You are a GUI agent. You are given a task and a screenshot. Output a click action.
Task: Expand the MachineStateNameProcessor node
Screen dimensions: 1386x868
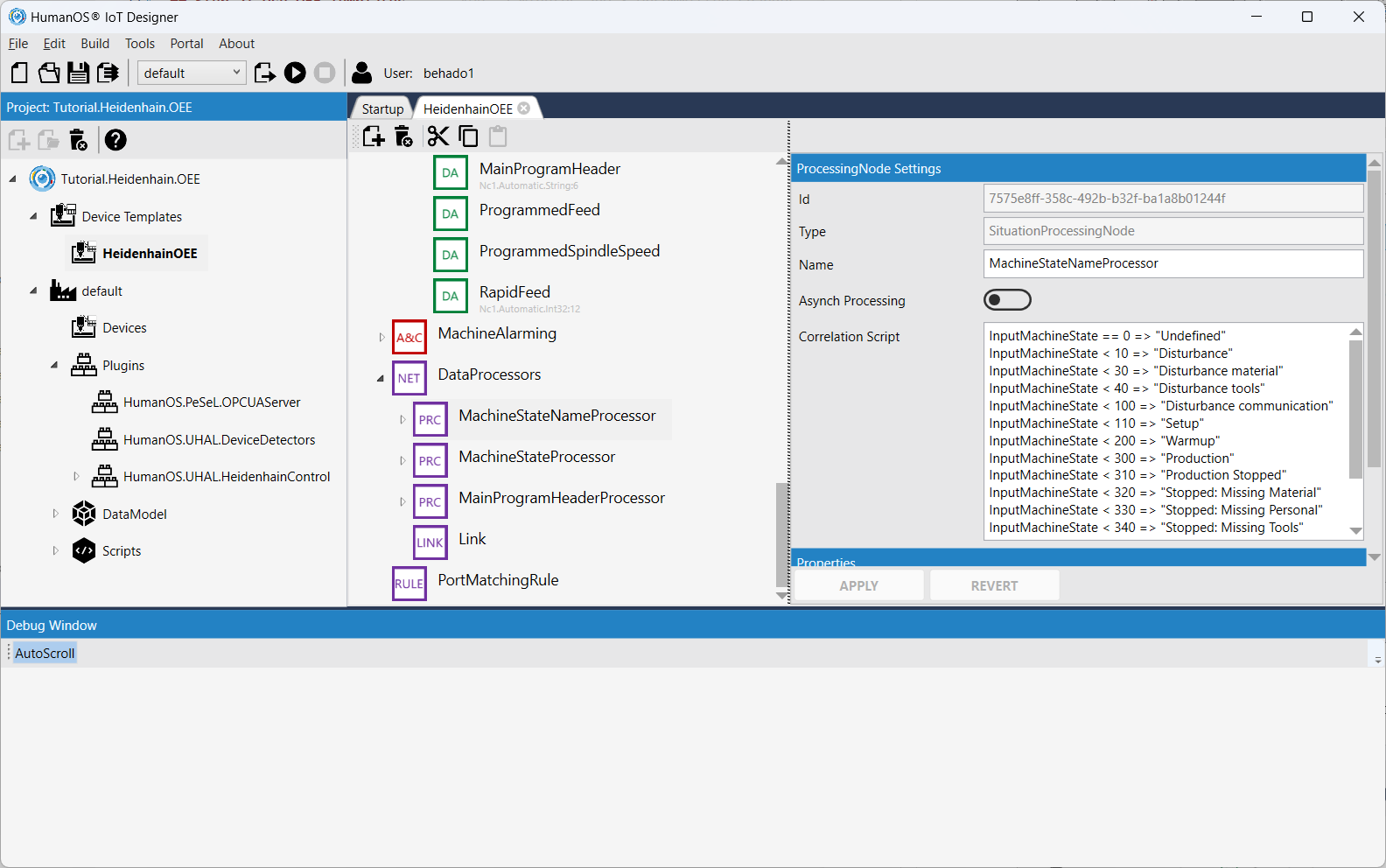pos(402,420)
